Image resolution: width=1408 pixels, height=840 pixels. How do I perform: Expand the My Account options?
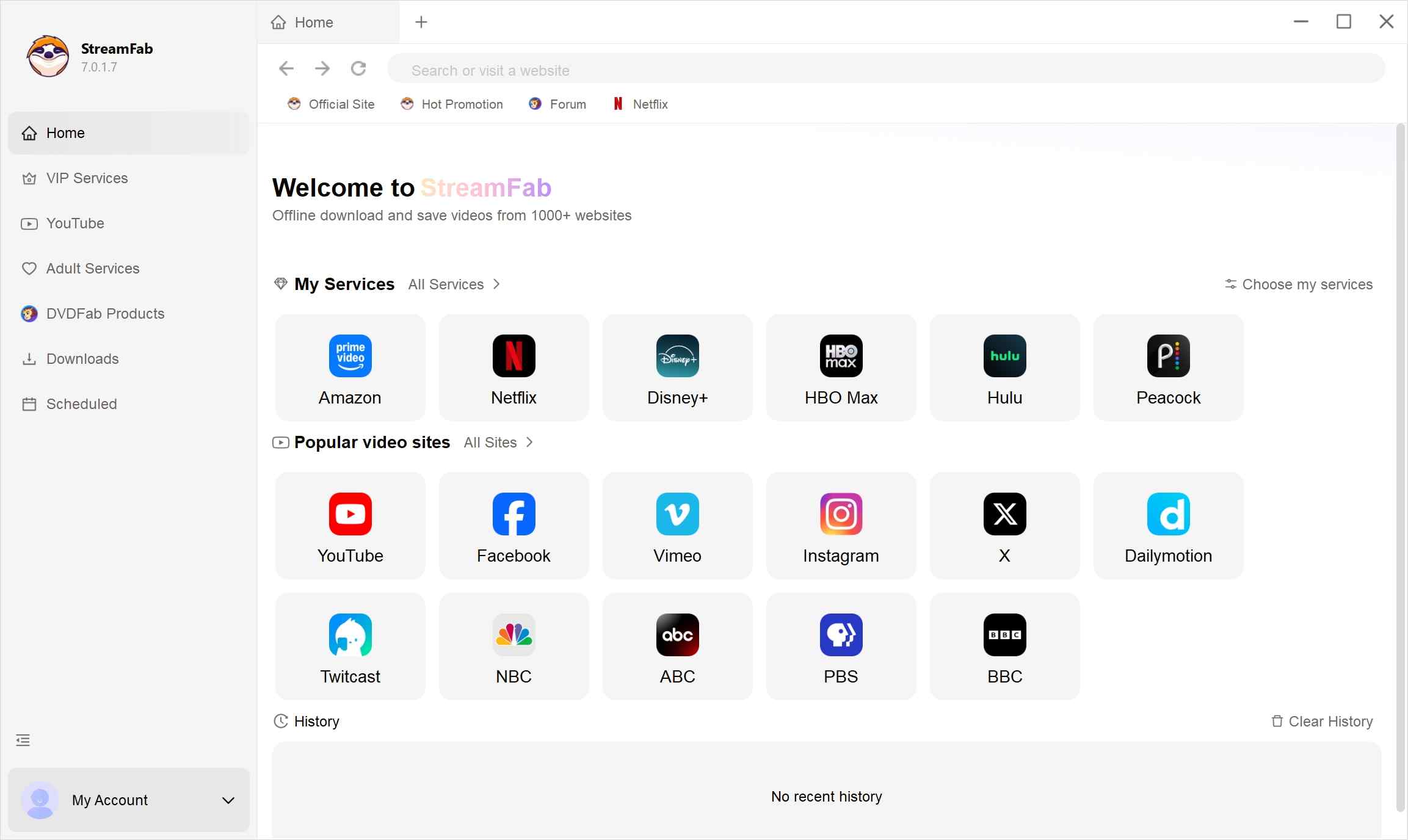(x=228, y=800)
